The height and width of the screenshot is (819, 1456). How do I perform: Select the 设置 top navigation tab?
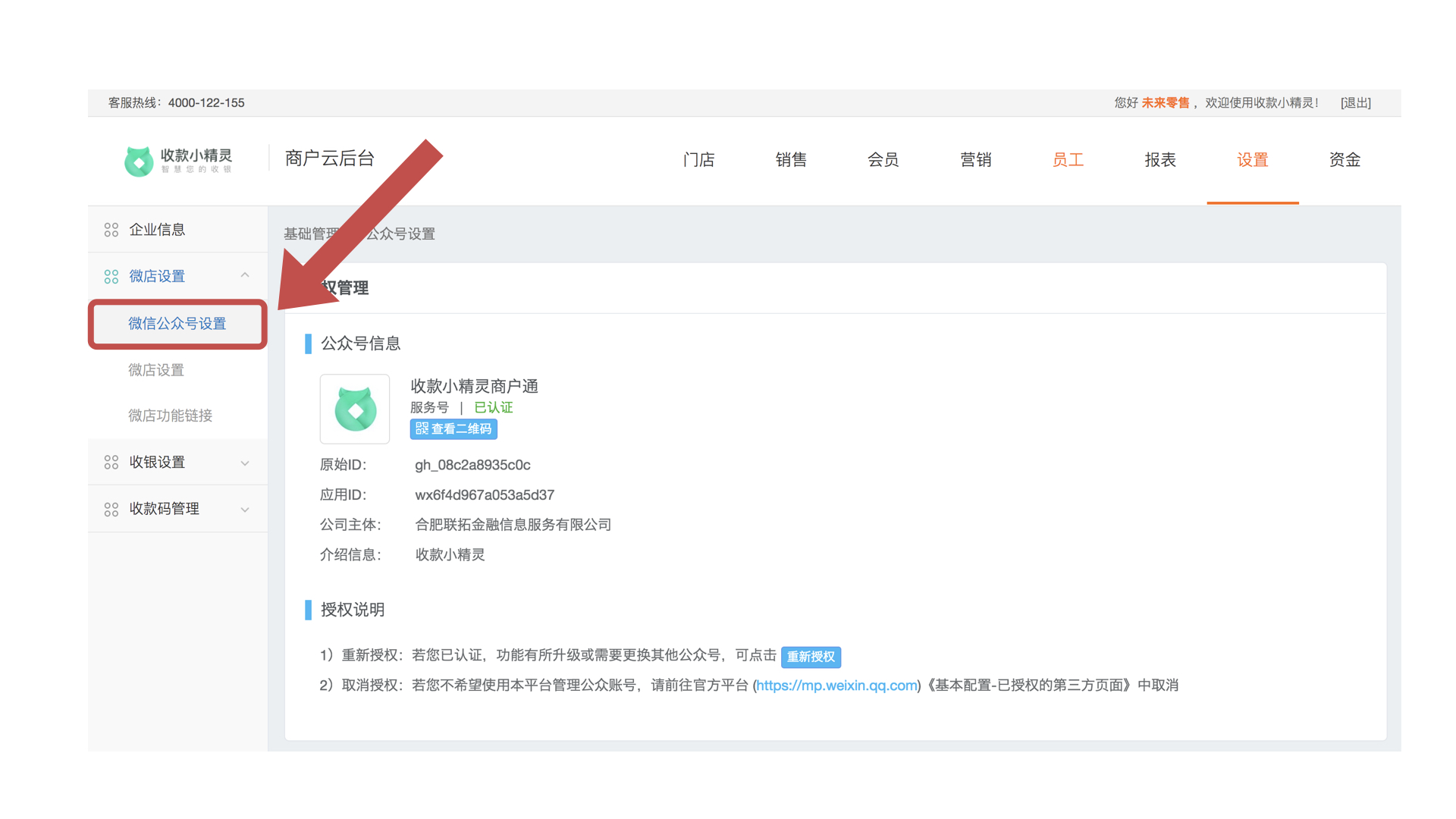(1253, 160)
